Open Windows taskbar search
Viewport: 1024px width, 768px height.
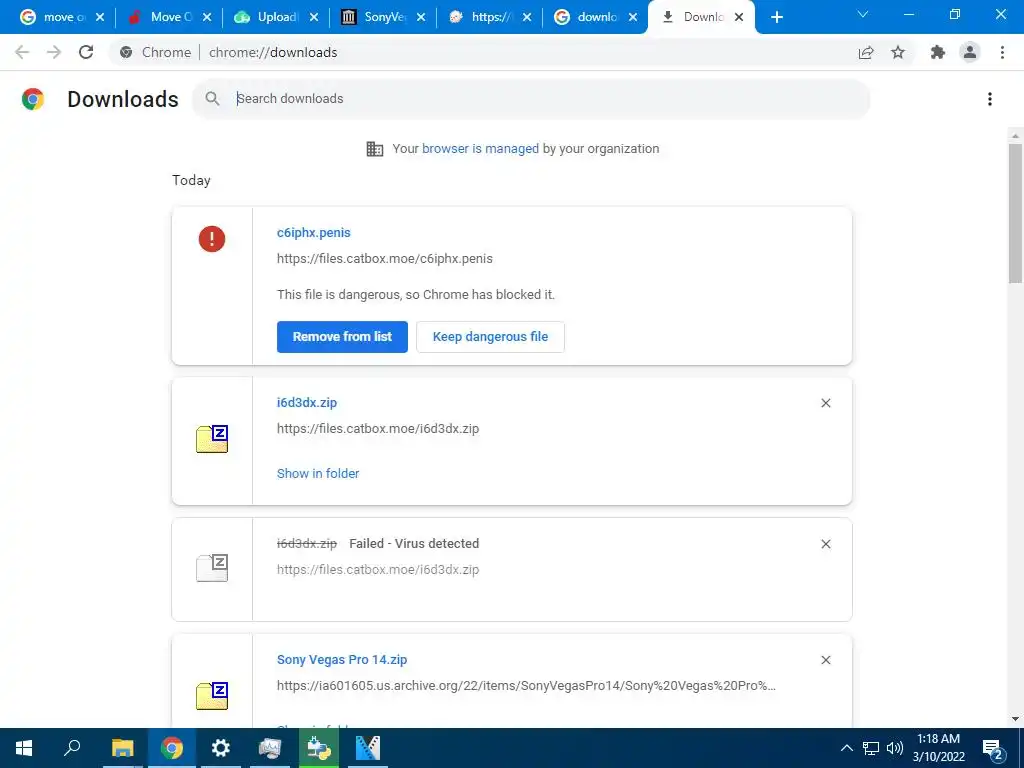(72, 748)
